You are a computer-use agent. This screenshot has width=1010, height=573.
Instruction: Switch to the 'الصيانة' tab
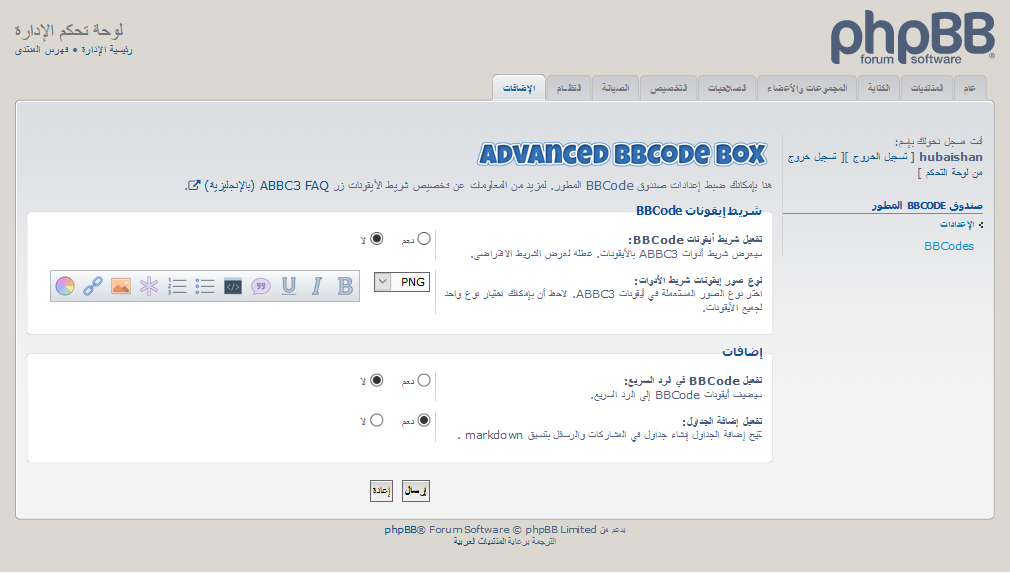tap(615, 88)
